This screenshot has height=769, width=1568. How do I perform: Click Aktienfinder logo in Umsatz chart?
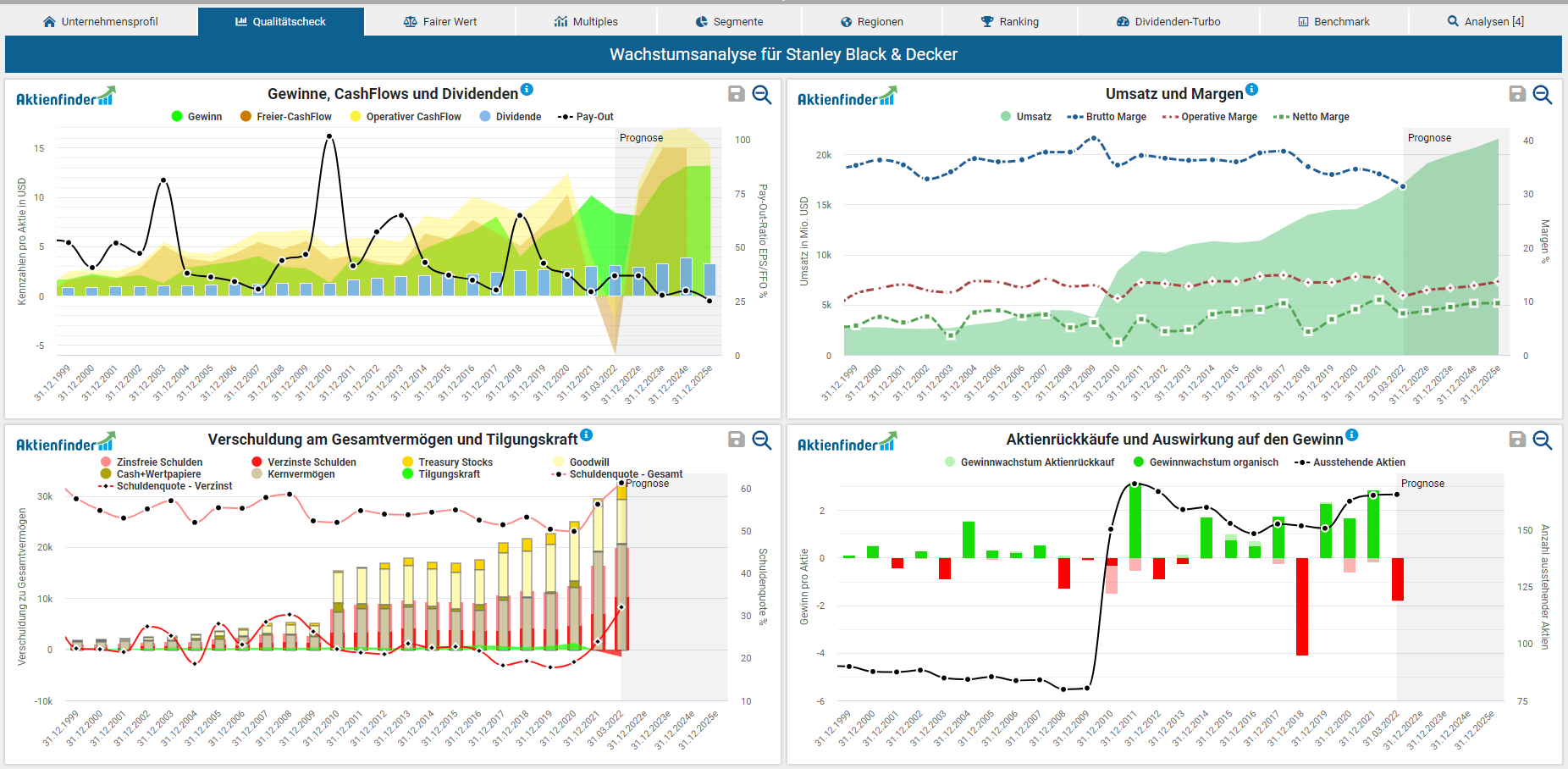point(846,97)
